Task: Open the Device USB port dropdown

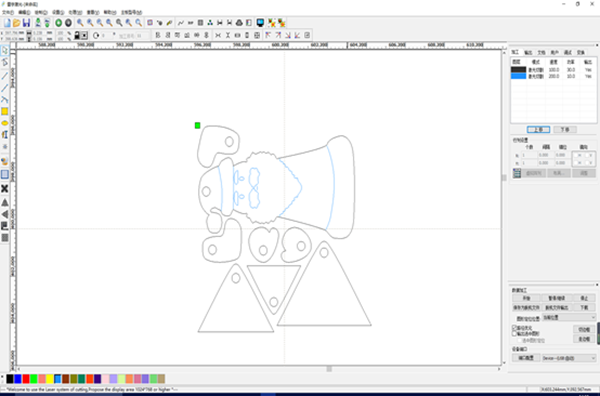Action: (x=569, y=358)
